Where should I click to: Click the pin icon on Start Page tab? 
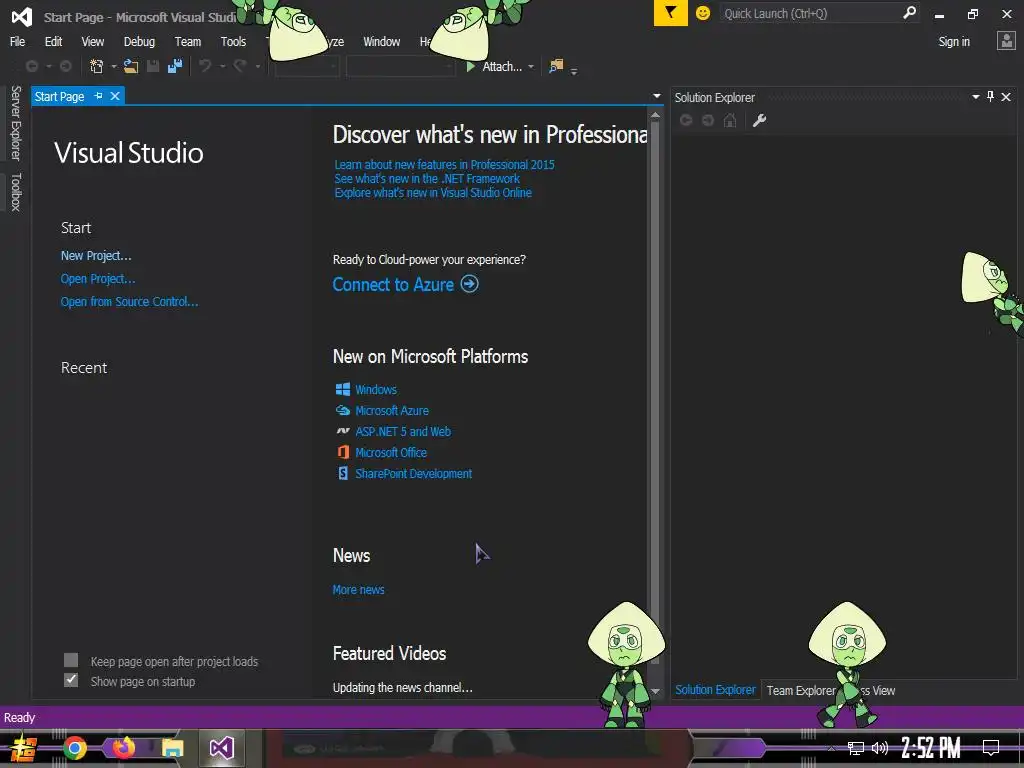point(99,96)
